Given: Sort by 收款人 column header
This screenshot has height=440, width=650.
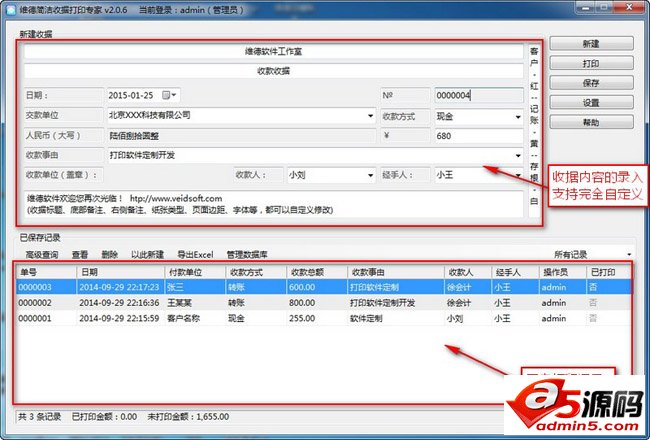Looking at the screenshot, I should (x=468, y=272).
